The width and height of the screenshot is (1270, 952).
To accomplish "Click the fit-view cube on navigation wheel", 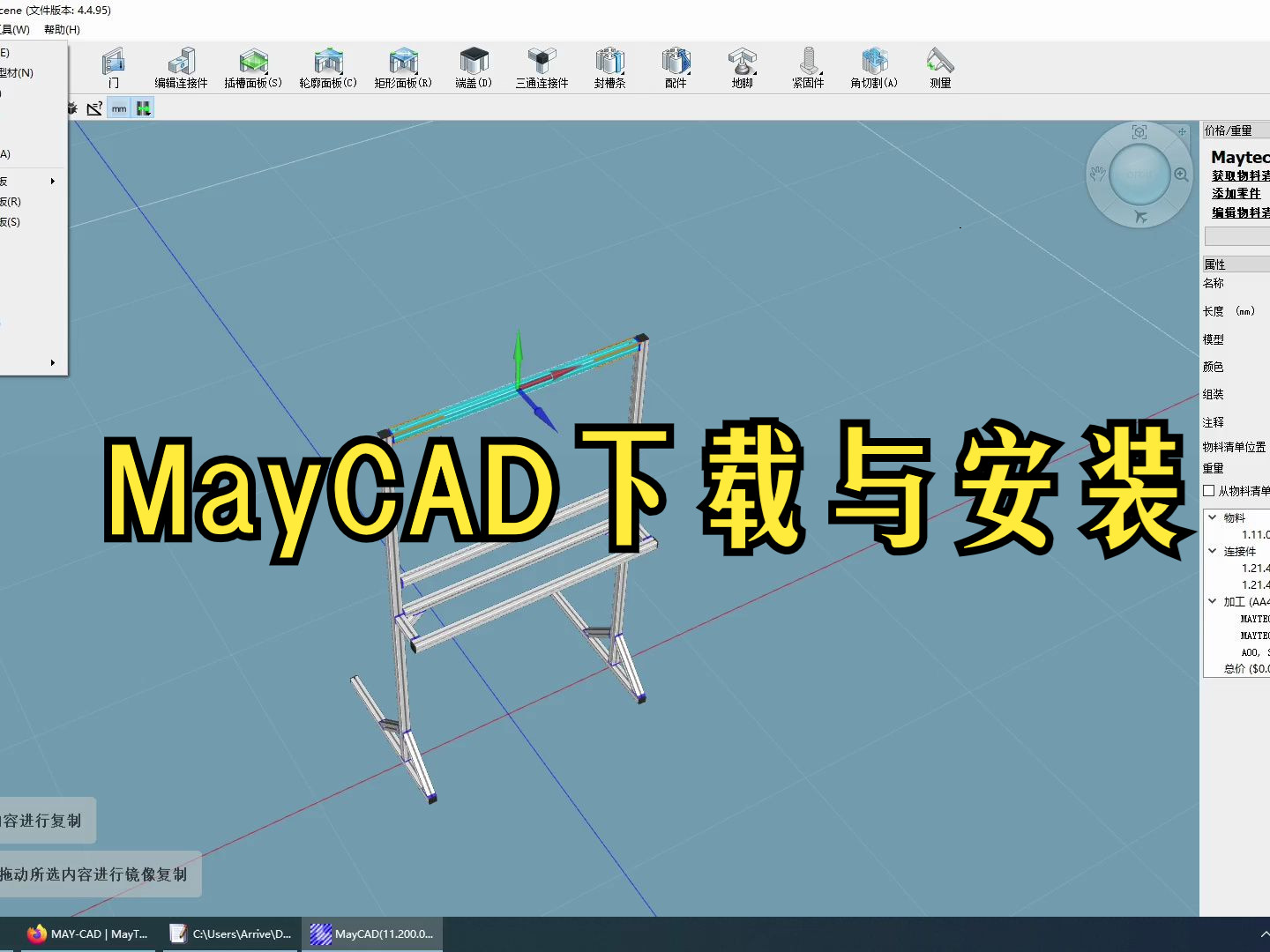I will (x=1139, y=132).
